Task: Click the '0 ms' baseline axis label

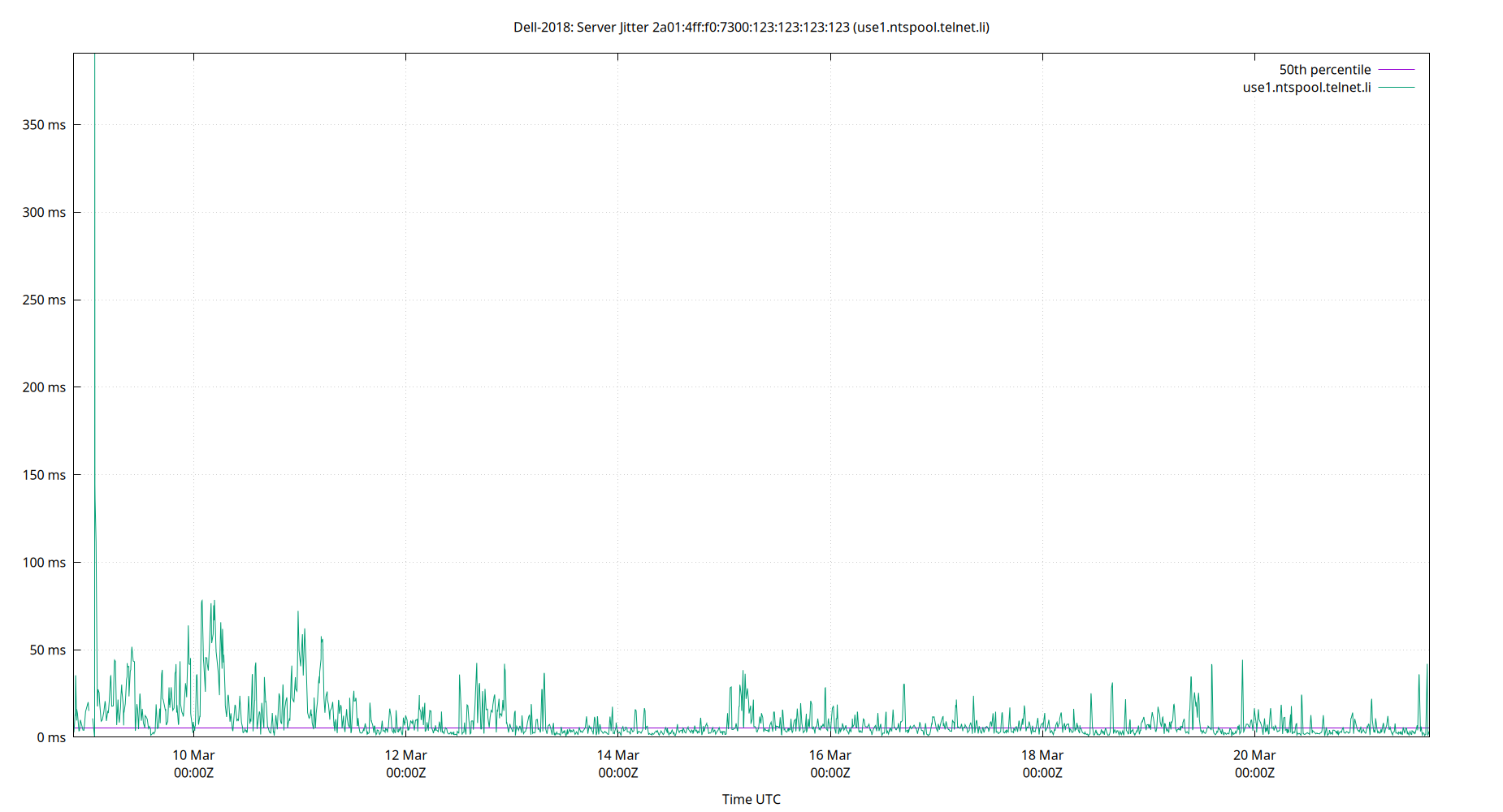Action: click(50, 736)
